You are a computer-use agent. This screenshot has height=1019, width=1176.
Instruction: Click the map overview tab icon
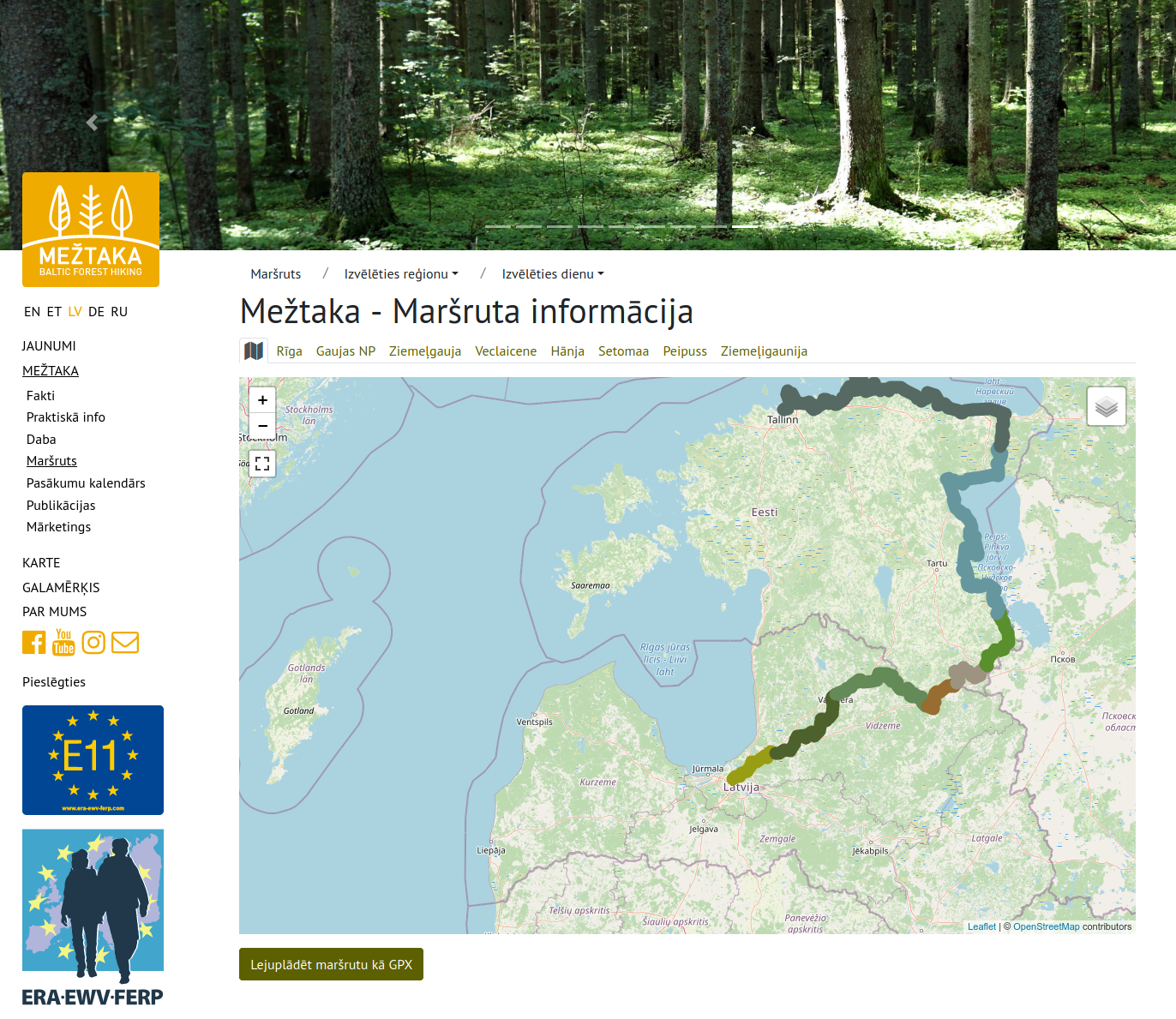point(254,351)
